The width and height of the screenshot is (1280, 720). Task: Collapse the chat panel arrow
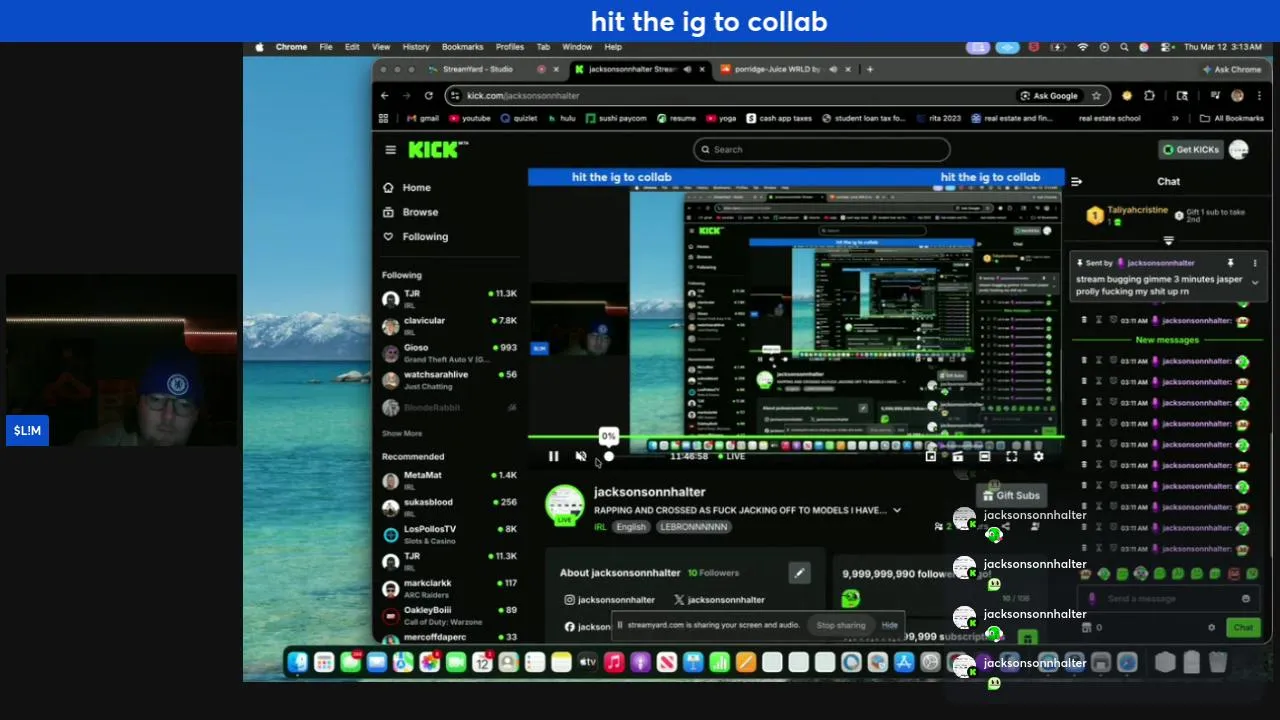1076,182
